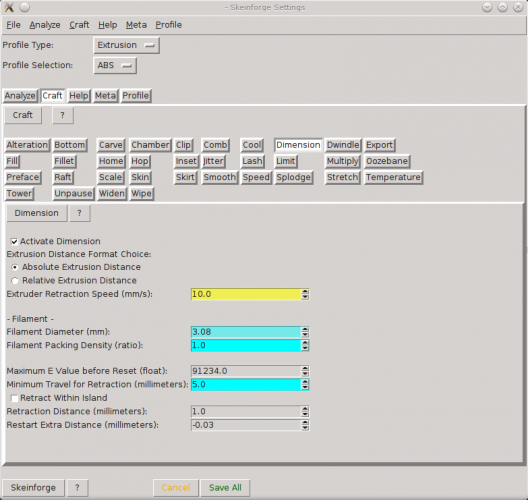Click the cyan Filament Packing Density field

(x=246, y=345)
